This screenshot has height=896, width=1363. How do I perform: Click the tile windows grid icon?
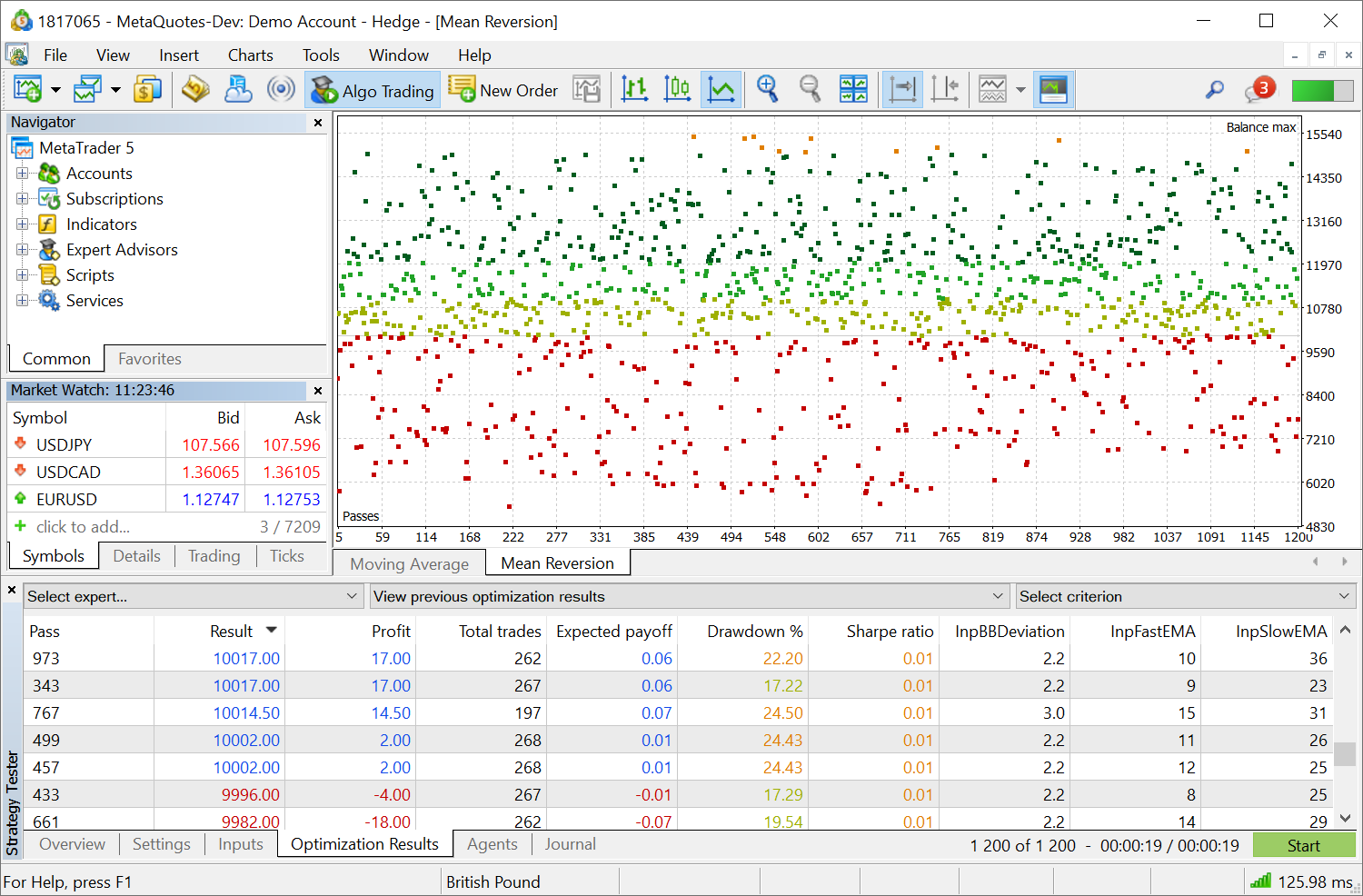853,89
